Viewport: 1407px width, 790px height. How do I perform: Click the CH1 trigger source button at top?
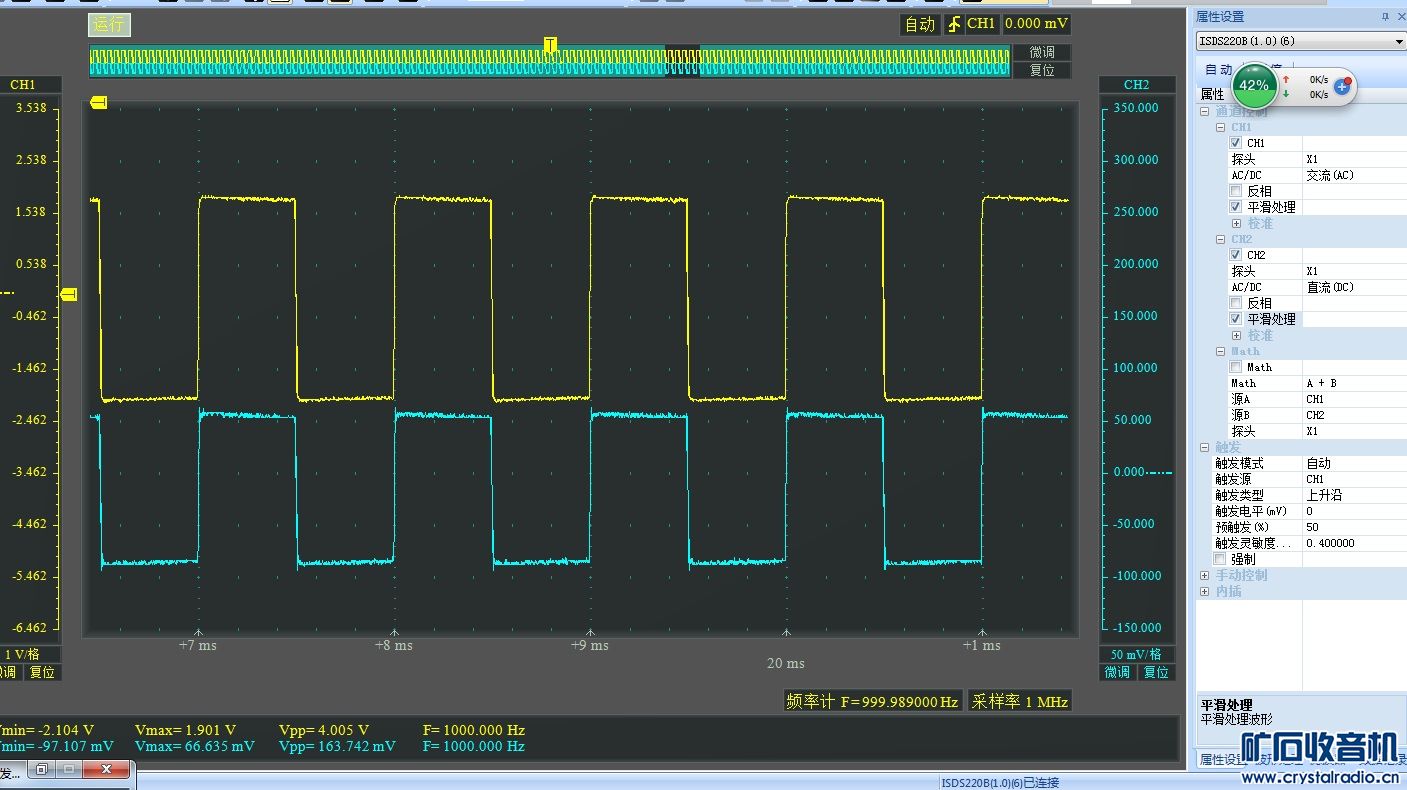[x=981, y=24]
